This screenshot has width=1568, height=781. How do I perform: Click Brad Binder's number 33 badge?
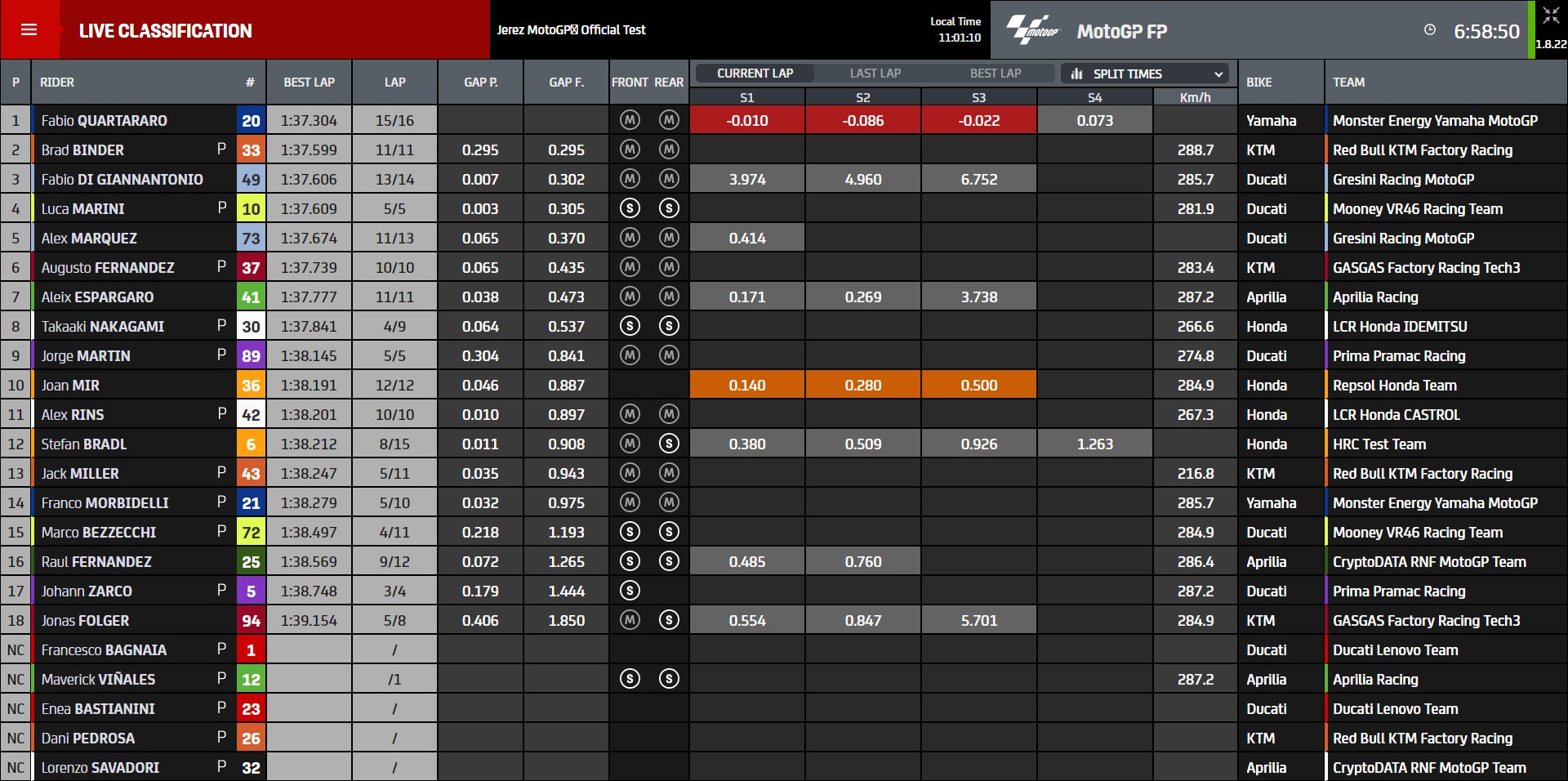(x=251, y=150)
